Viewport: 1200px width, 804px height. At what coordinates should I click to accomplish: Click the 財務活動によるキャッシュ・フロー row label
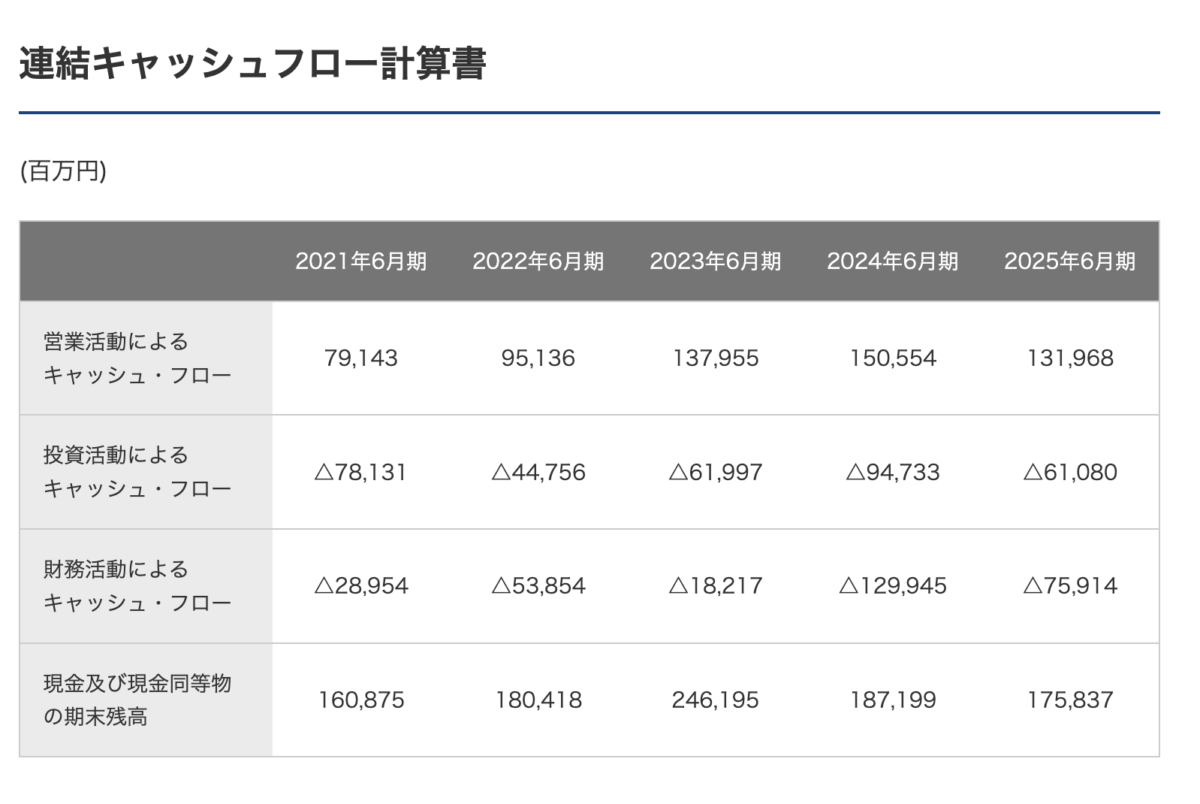[x=137, y=586]
